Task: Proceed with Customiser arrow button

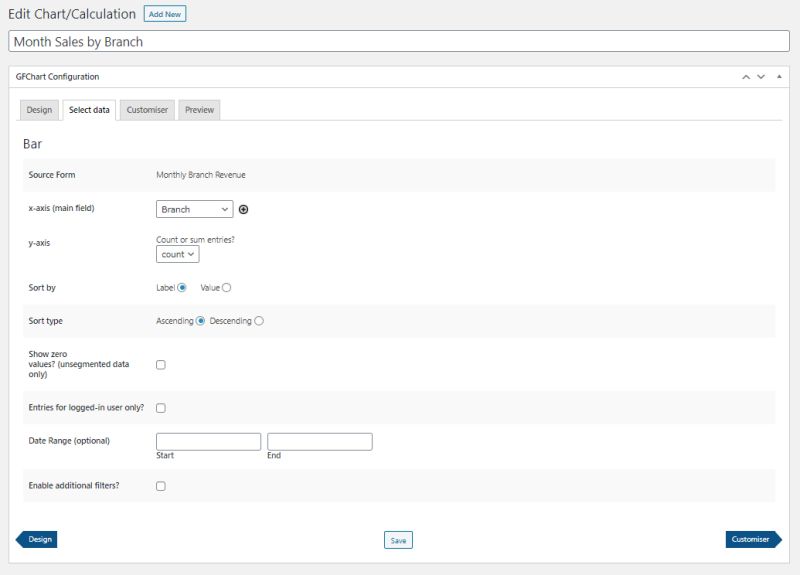Action: pyautogui.click(x=754, y=539)
